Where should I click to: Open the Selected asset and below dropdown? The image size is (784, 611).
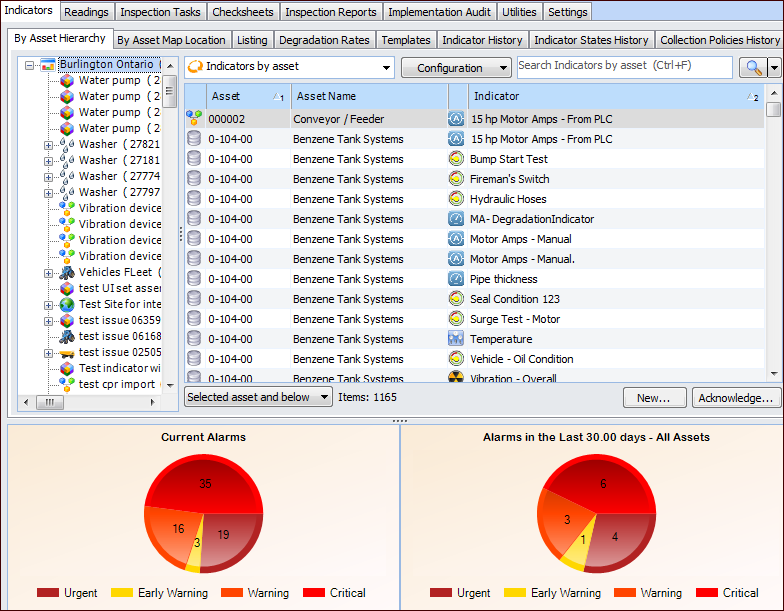pyautogui.click(x=258, y=397)
